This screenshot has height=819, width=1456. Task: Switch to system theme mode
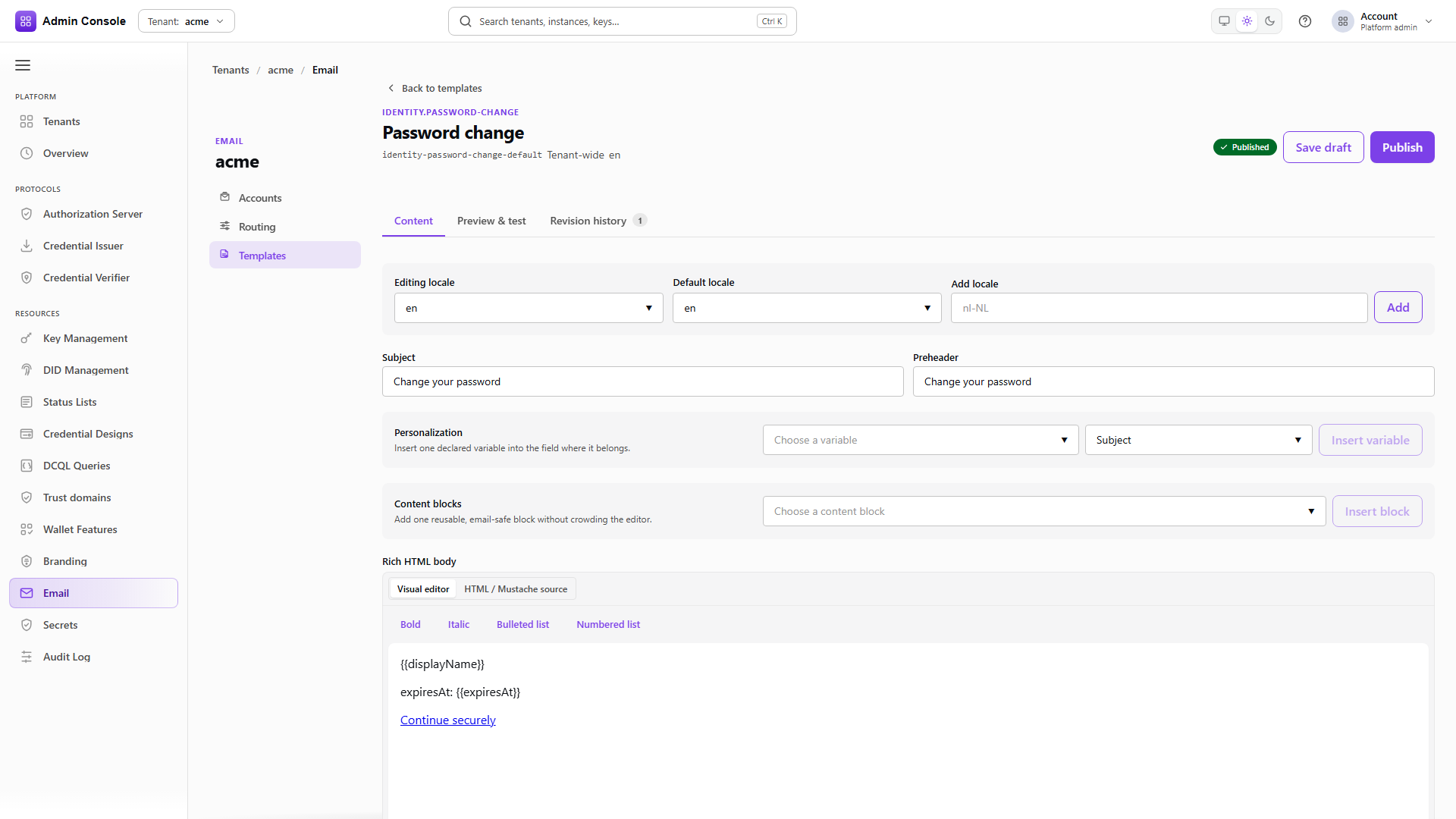pyautogui.click(x=1224, y=21)
